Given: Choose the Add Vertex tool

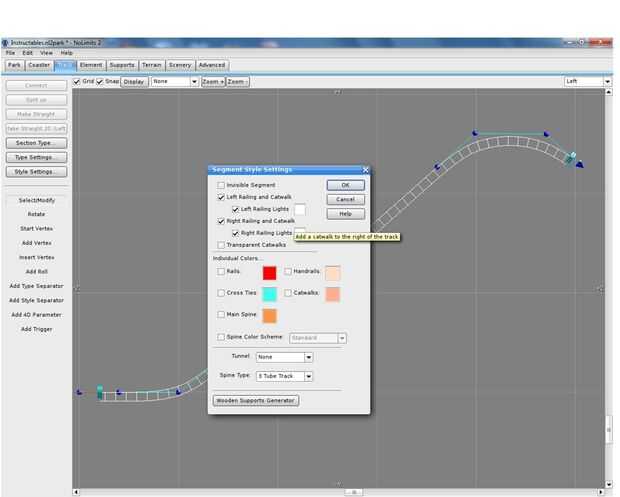Looking at the screenshot, I should (x=36, y=243).
